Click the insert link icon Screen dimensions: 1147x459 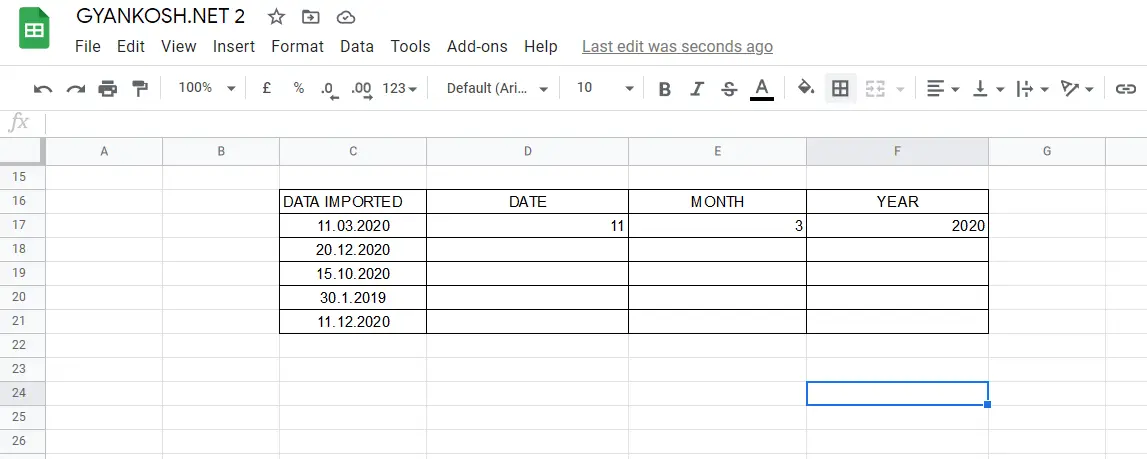[x=1124, y=89]
